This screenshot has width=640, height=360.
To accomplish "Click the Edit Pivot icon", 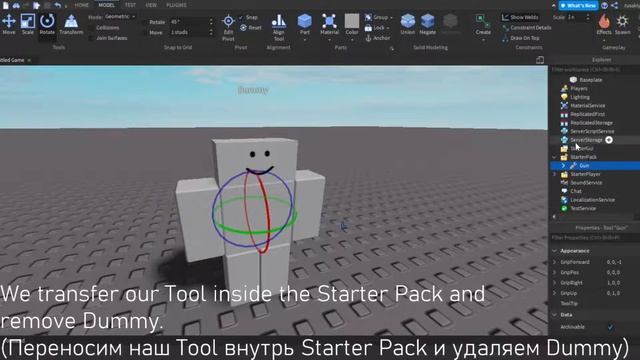I will [228, 21].
